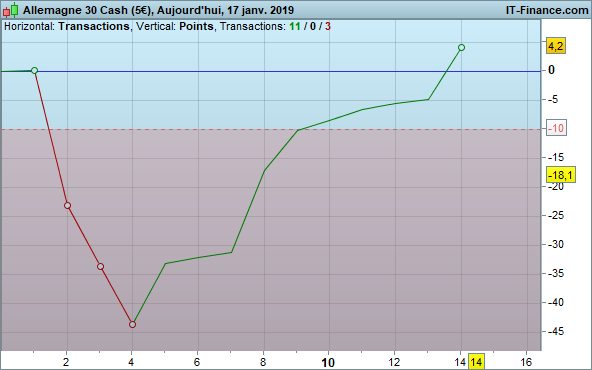Image resolution: width=592 pixels, height=370 pixels.
Task: Select the lowest red marker at transaction 4
Action: pos(132,324)
